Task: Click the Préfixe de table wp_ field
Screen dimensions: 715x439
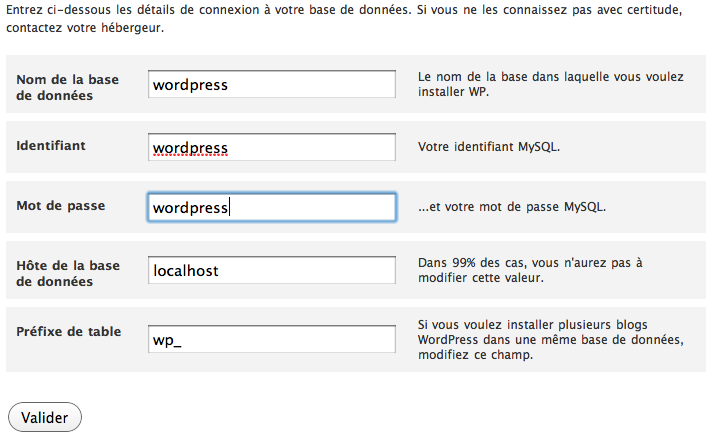Action: pyautogui.click(x=272, y=339)
